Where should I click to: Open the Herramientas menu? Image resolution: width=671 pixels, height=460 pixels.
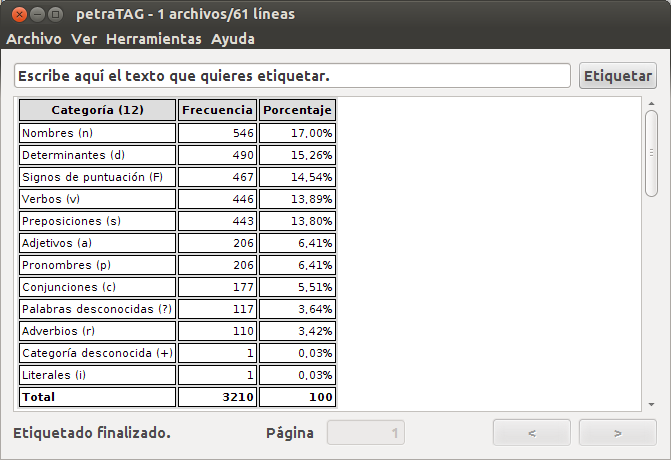click(x=153, y=39)
